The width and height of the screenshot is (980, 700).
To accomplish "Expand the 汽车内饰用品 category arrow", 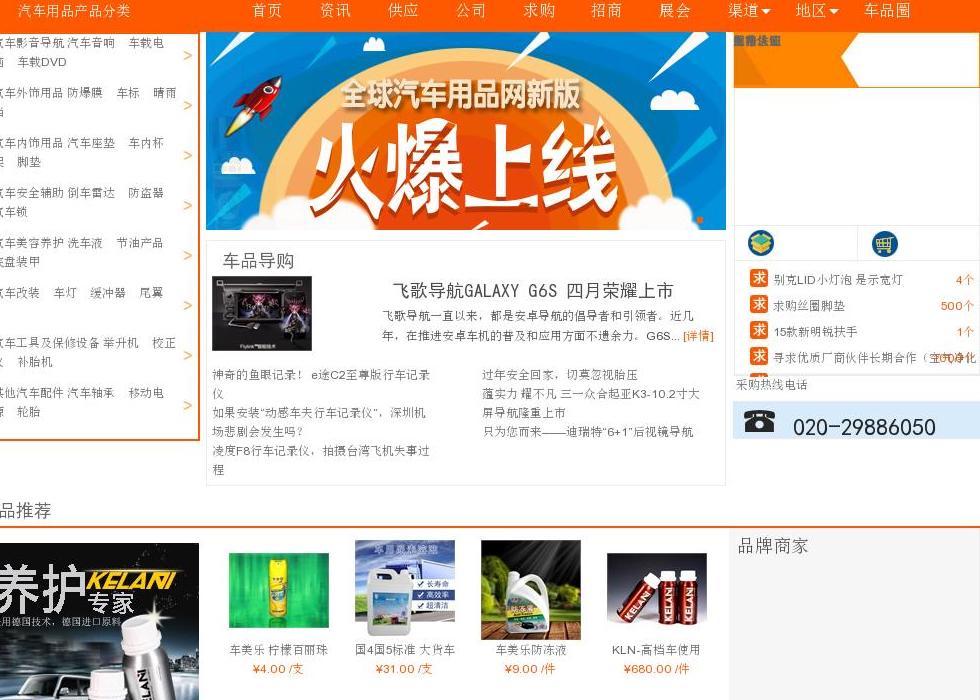I will coord(188,156).
